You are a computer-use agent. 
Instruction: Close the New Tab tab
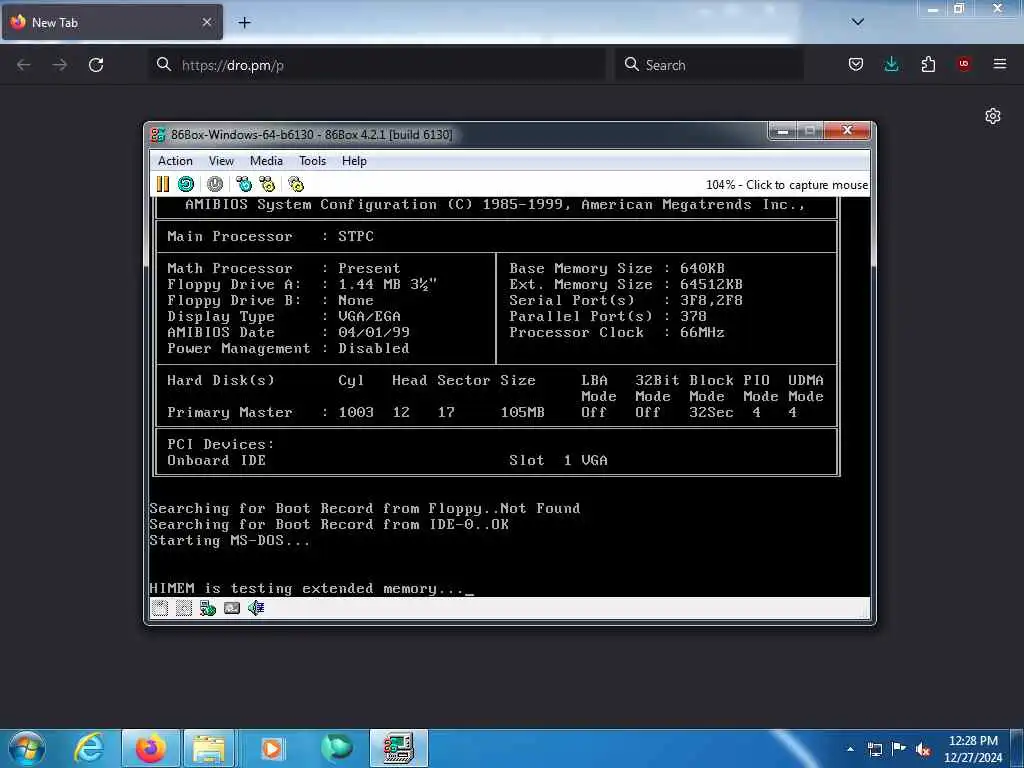207,22
